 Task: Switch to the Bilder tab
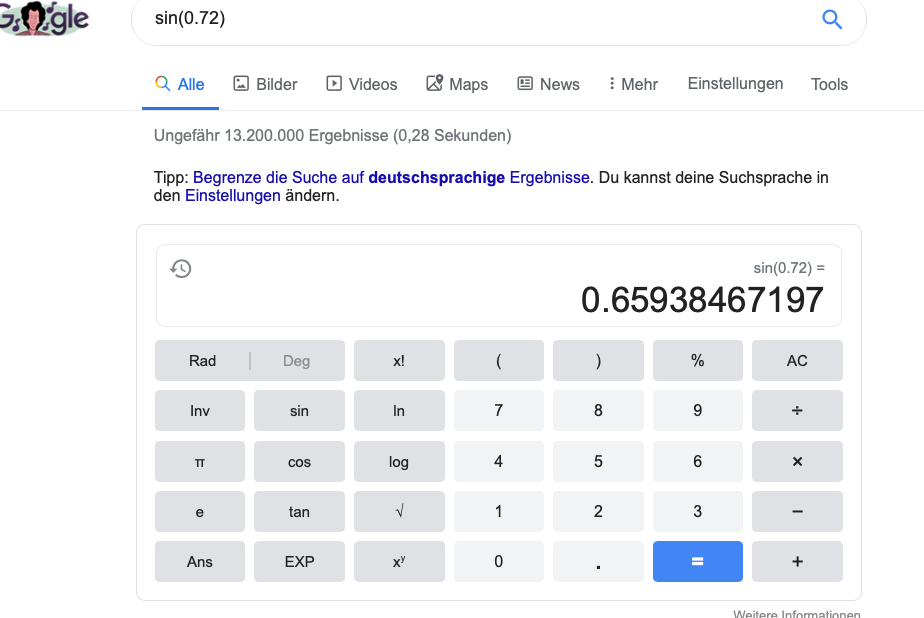265,84
